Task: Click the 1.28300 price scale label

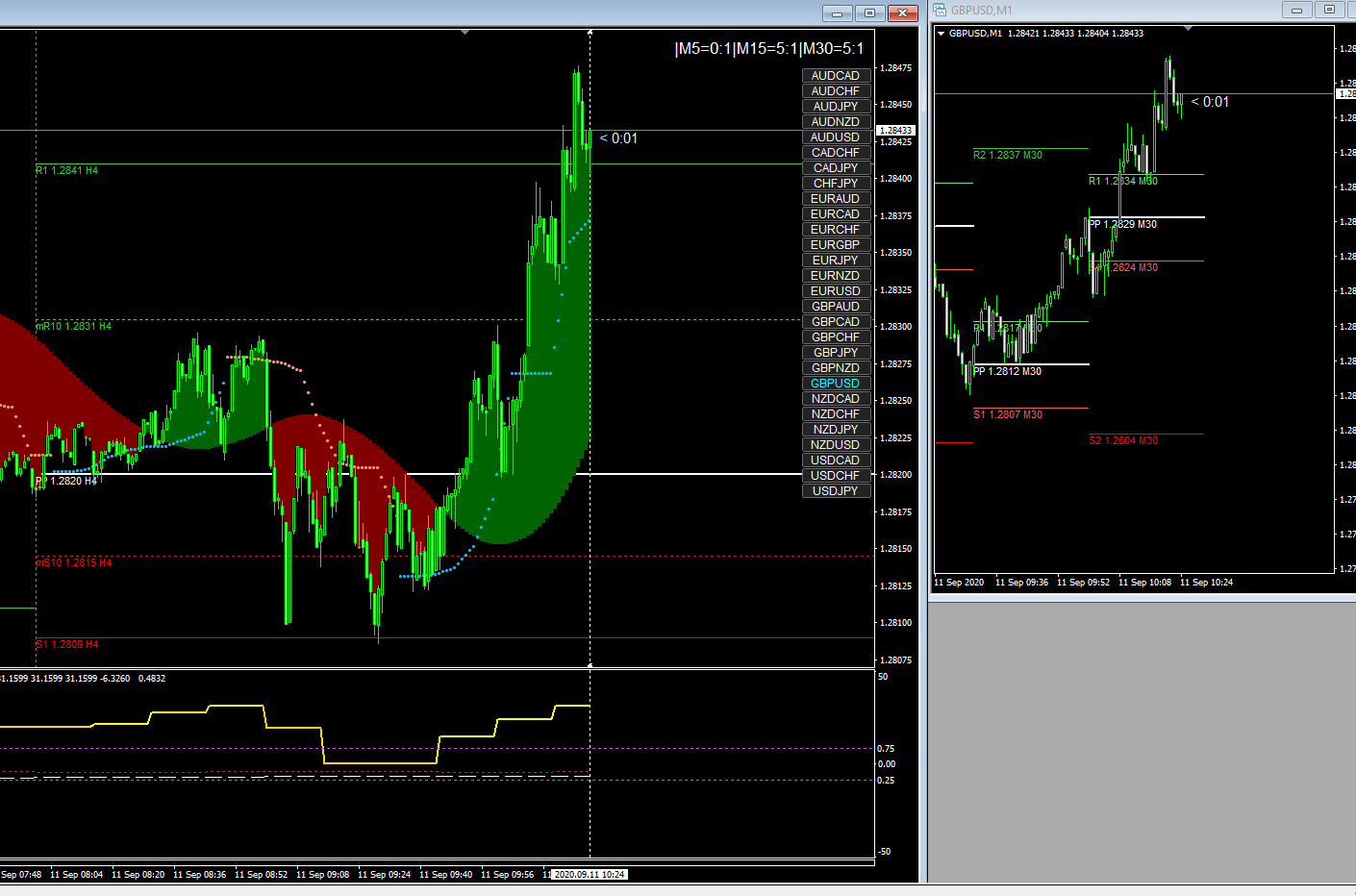Action: click(896, 327)
